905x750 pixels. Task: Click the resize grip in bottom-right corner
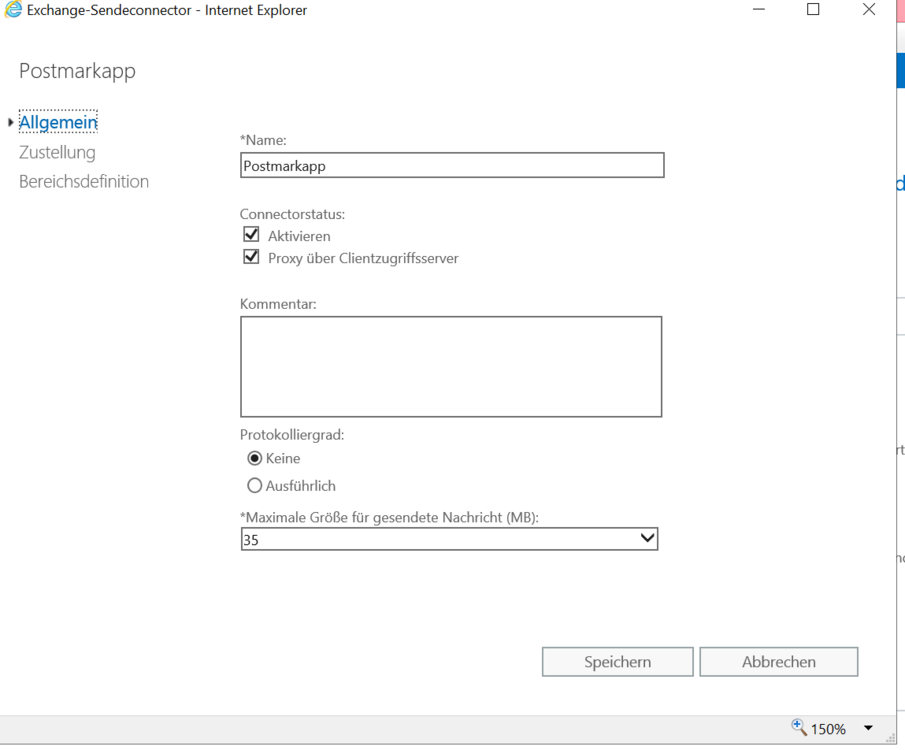[890, 738]
